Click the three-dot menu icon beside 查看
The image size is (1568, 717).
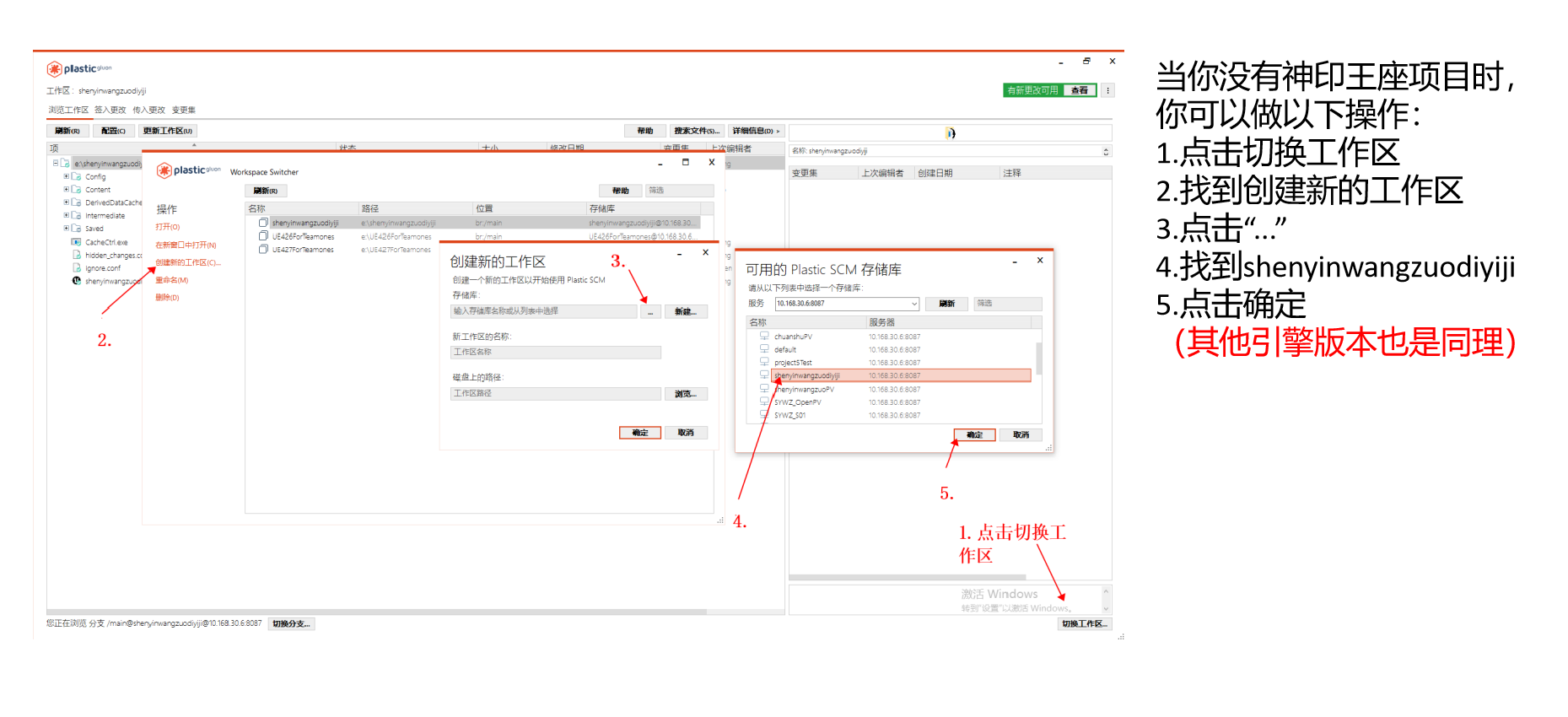[x=1107, y=90]
